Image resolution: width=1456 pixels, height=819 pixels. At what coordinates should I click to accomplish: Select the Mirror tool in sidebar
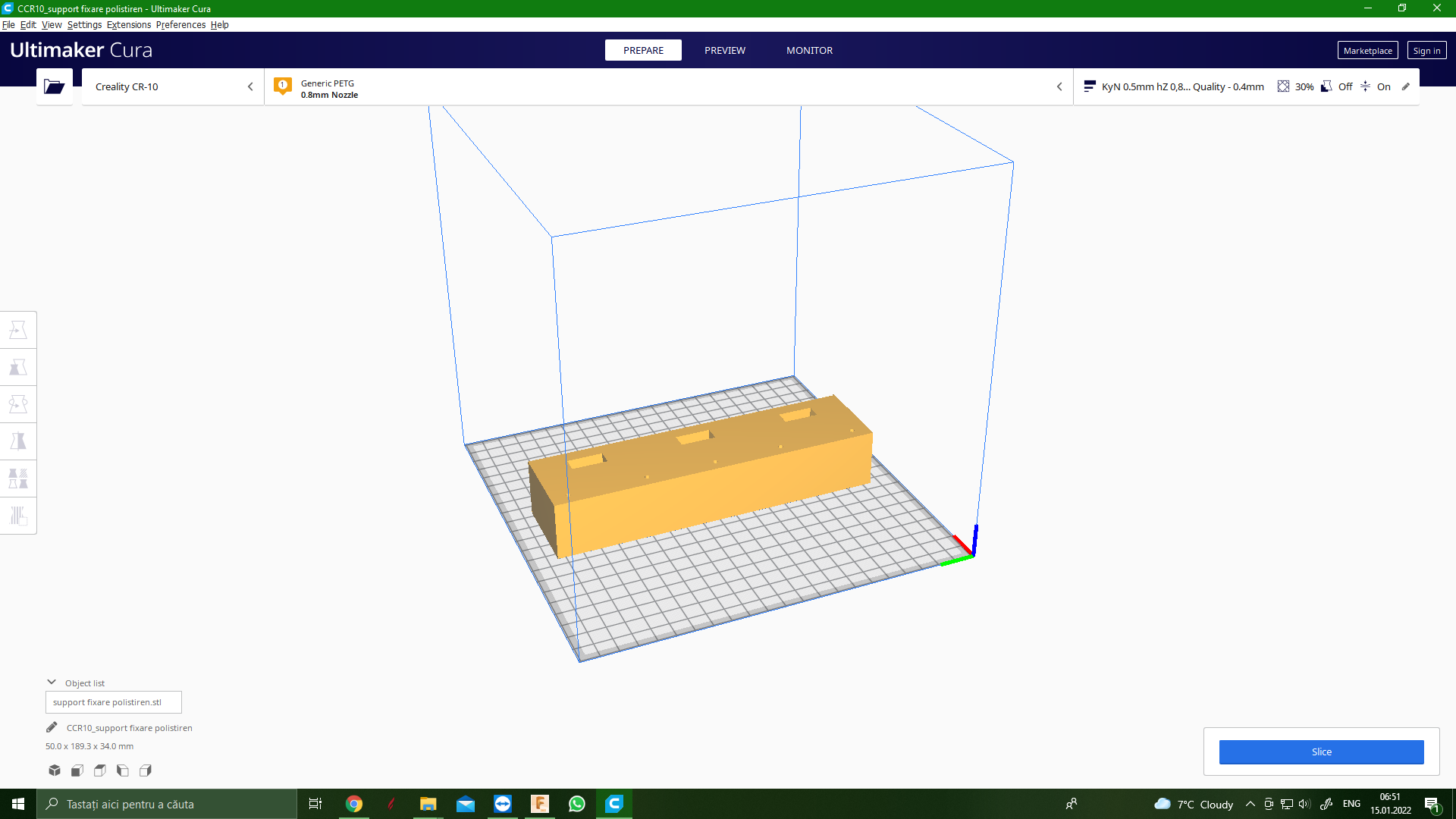(18, 441)
